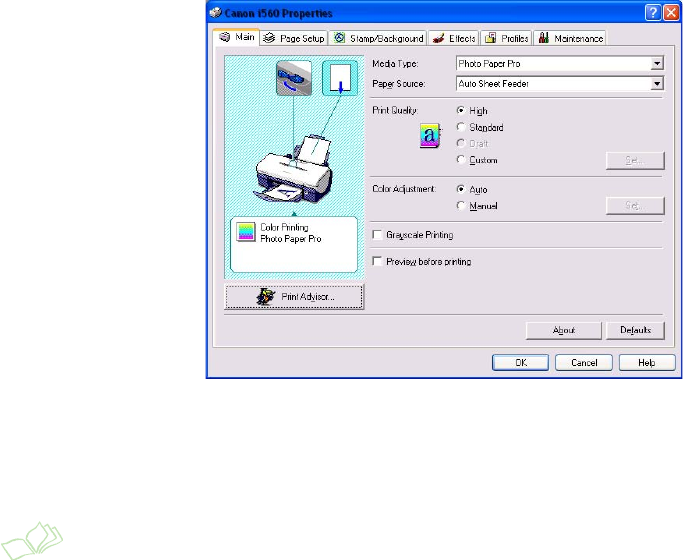Click the color printing rainbow icon
Viewport: 683px width, 560px height.
(246, 232)
